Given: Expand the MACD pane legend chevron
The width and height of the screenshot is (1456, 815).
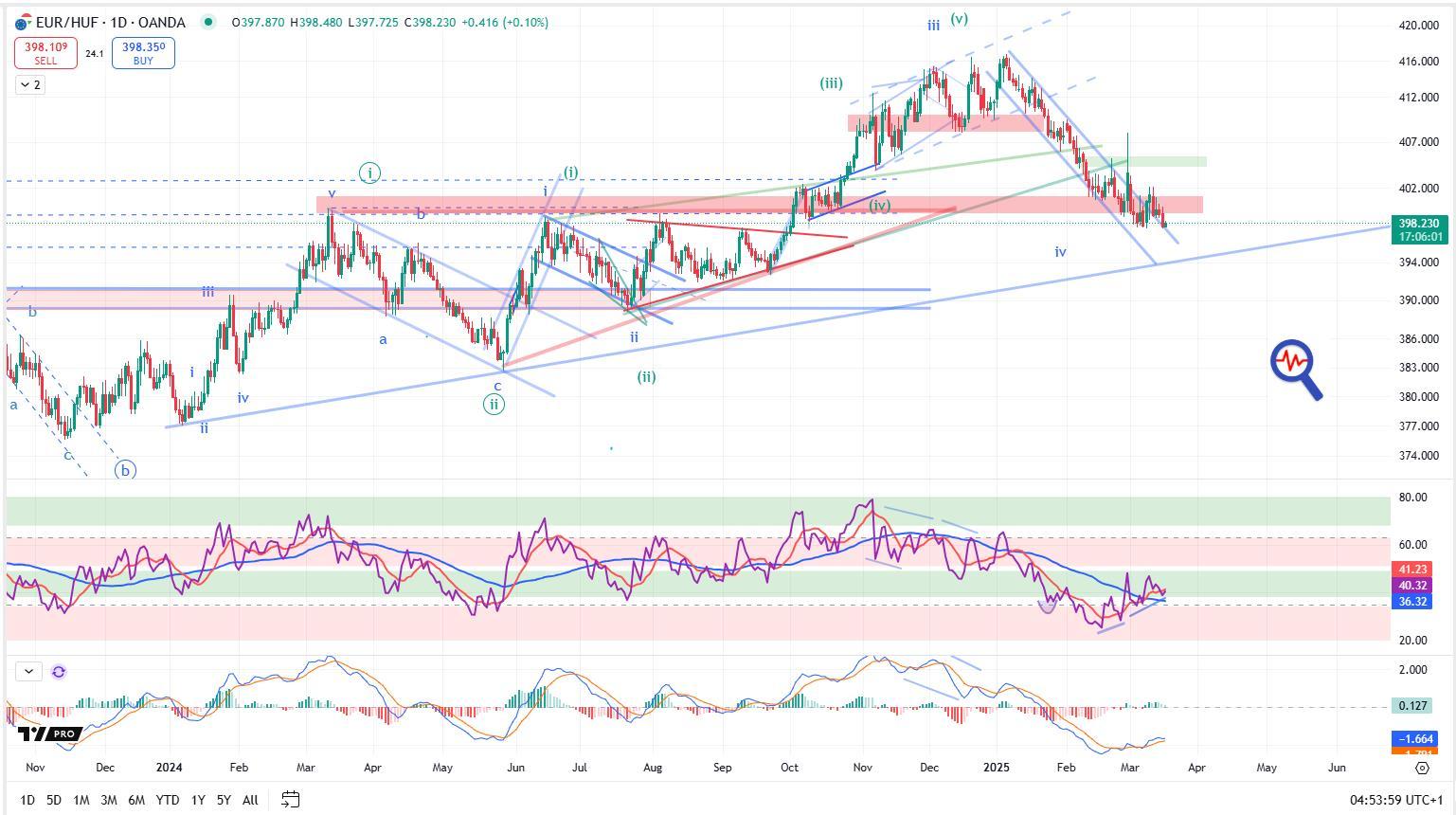Looking at the screenshot, I should click(28, 672).
